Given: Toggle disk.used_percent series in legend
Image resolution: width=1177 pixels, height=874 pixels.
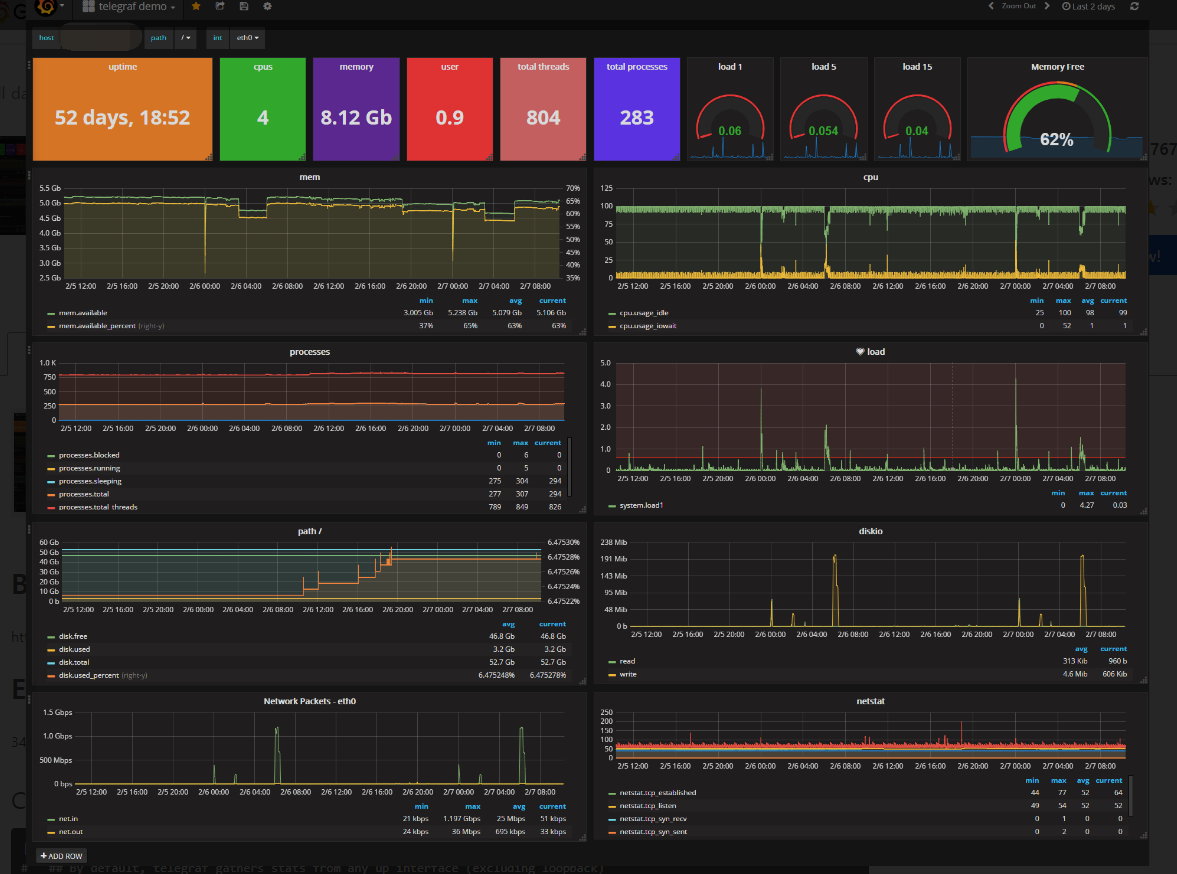Looking at the screenshot, I should pyautogui.click(x=89, y=676).
